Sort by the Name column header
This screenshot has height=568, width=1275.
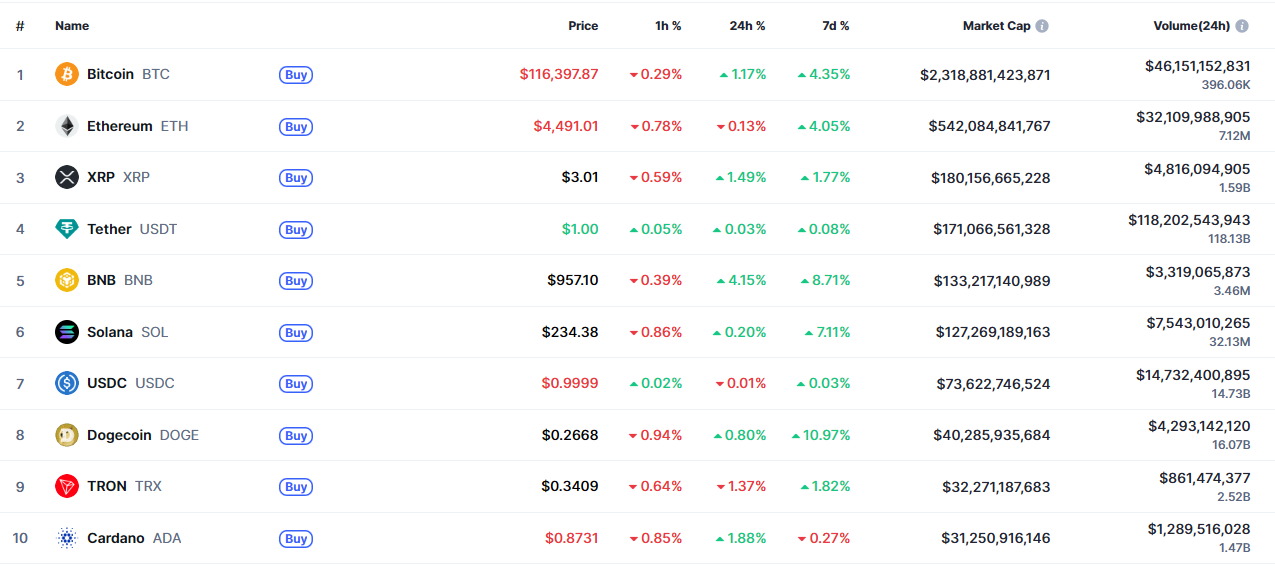[x=72, y=26]
